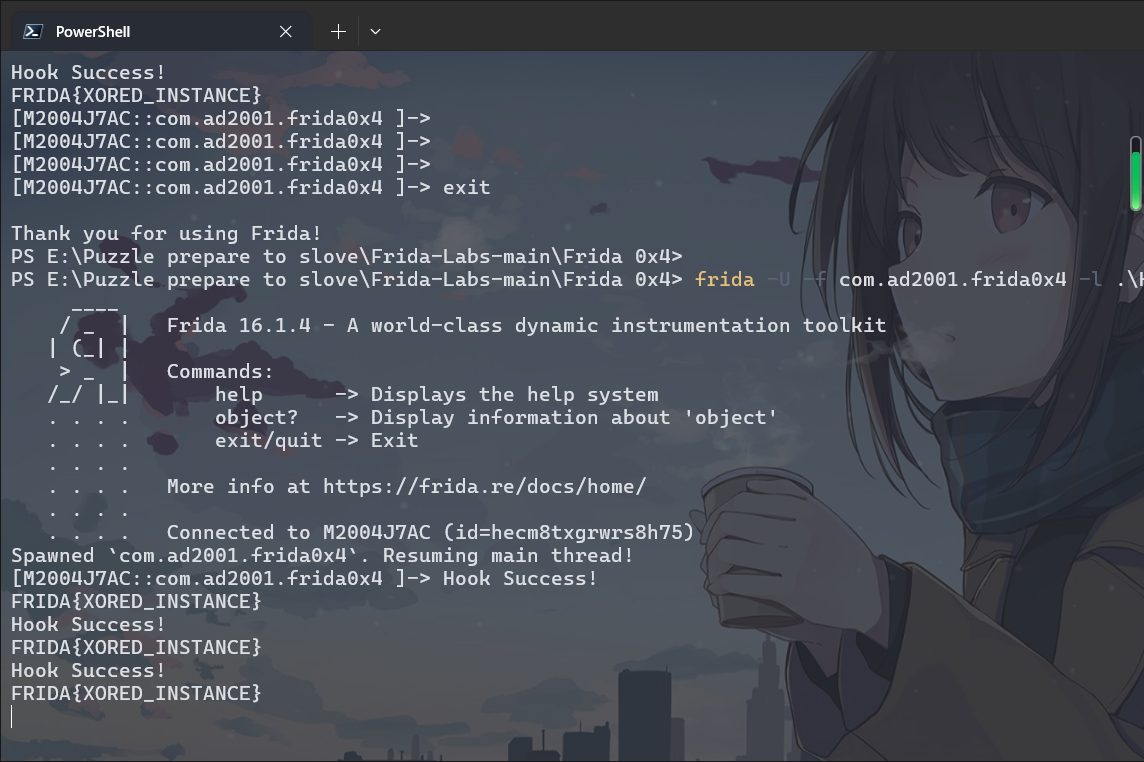Close the PowerShell tab
The image size is (1144, 762).
tap(286, 31)
